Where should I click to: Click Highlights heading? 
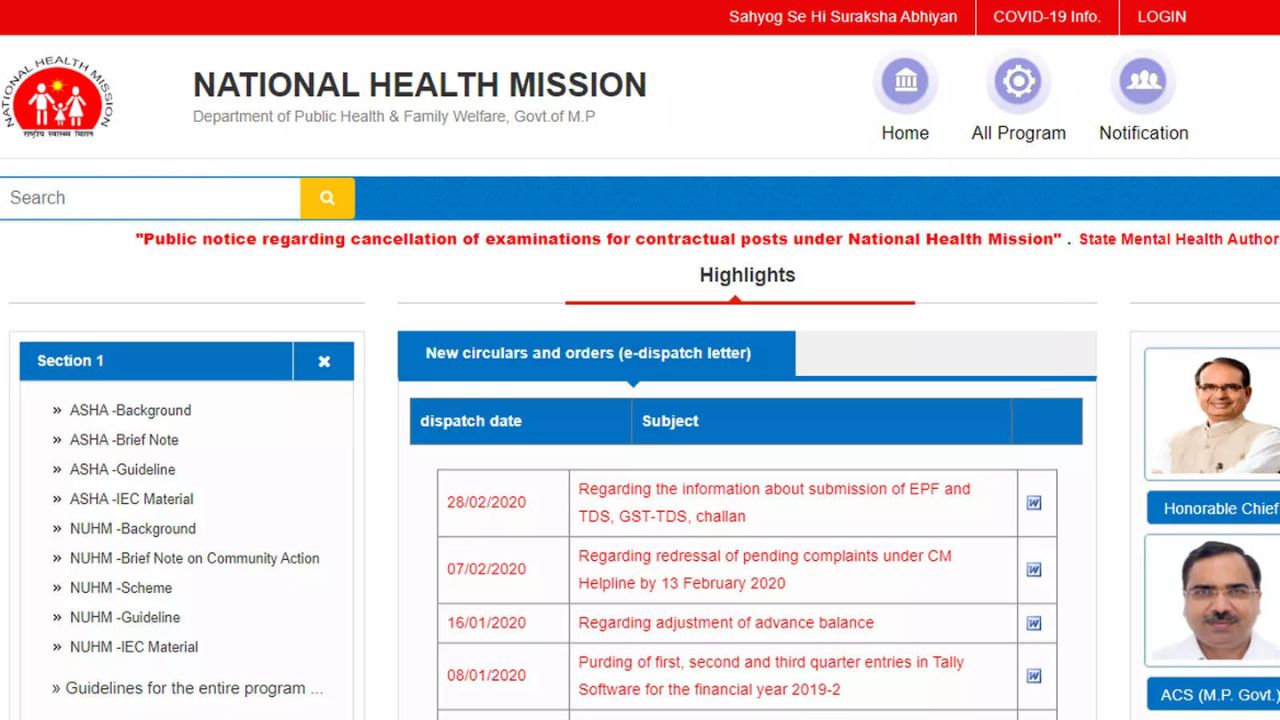pos(747,275)
